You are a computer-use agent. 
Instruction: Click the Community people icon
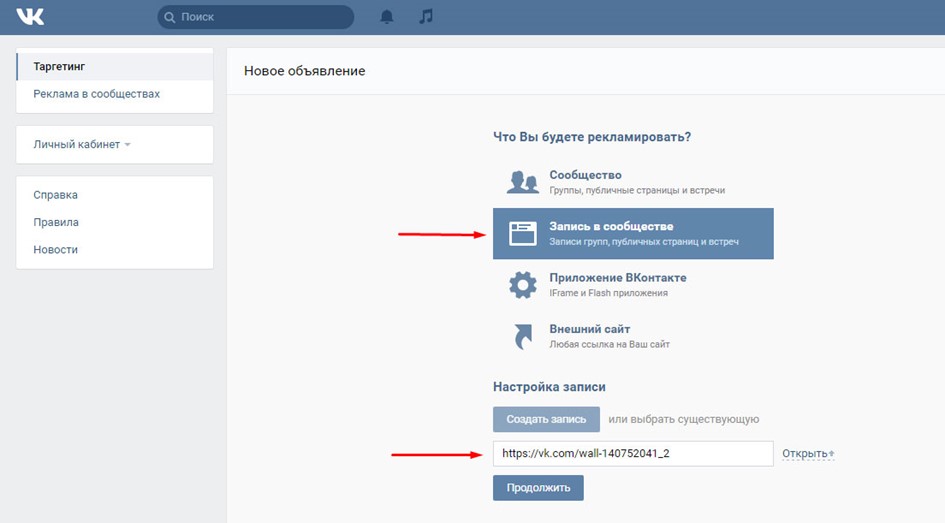(523, 182)
